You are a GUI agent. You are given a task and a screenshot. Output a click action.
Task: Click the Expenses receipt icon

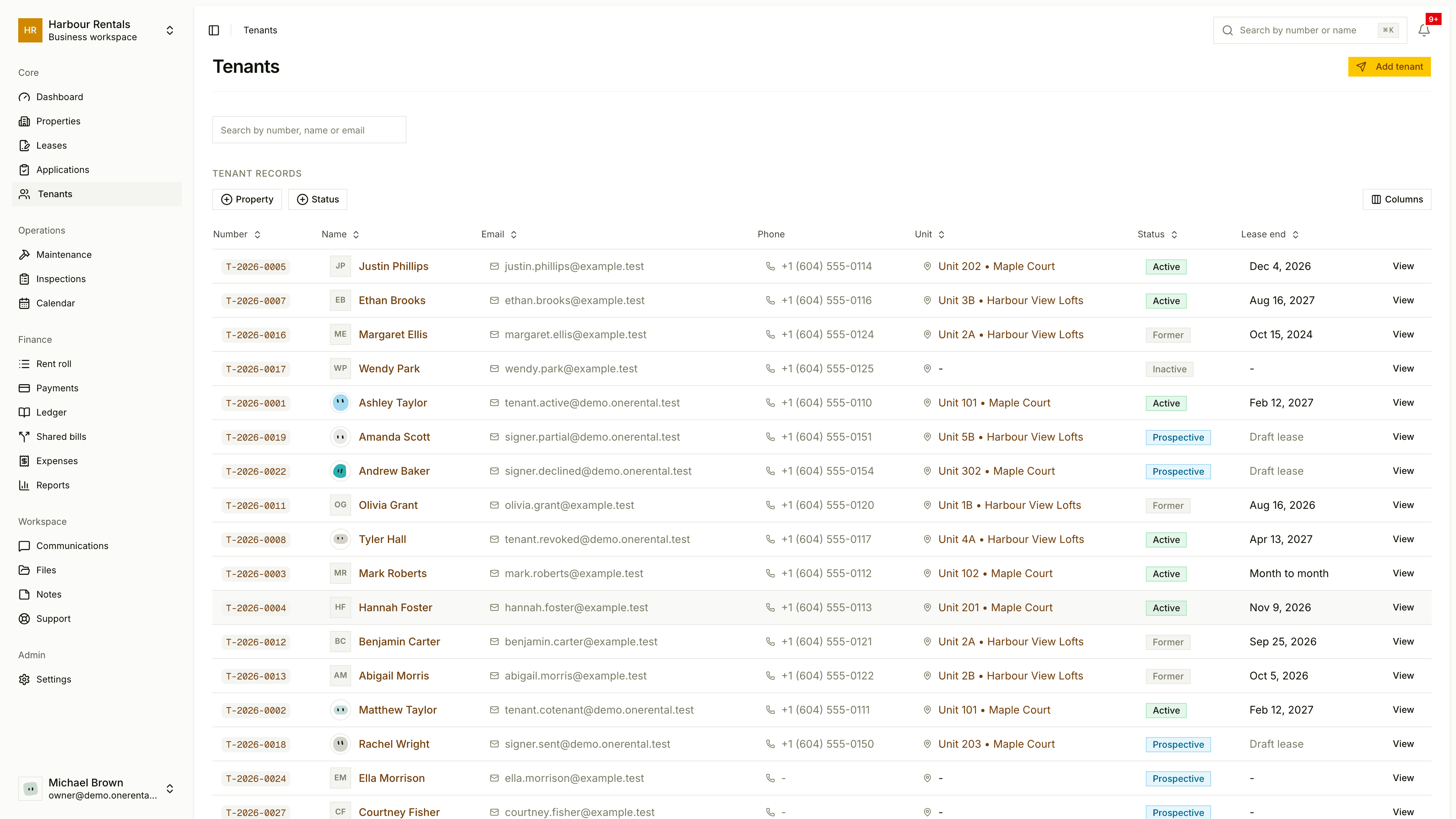24,461
